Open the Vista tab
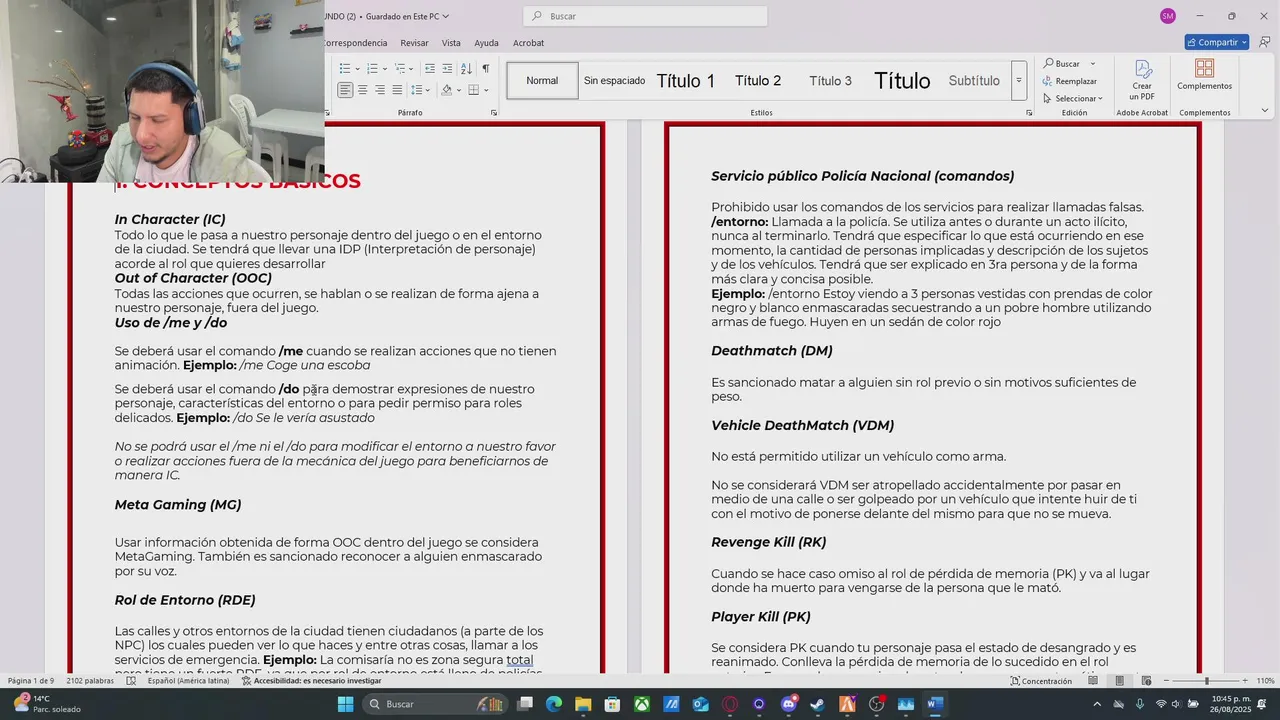The width and height of the screenshot is (1280, 720). [x=451, y=43]
